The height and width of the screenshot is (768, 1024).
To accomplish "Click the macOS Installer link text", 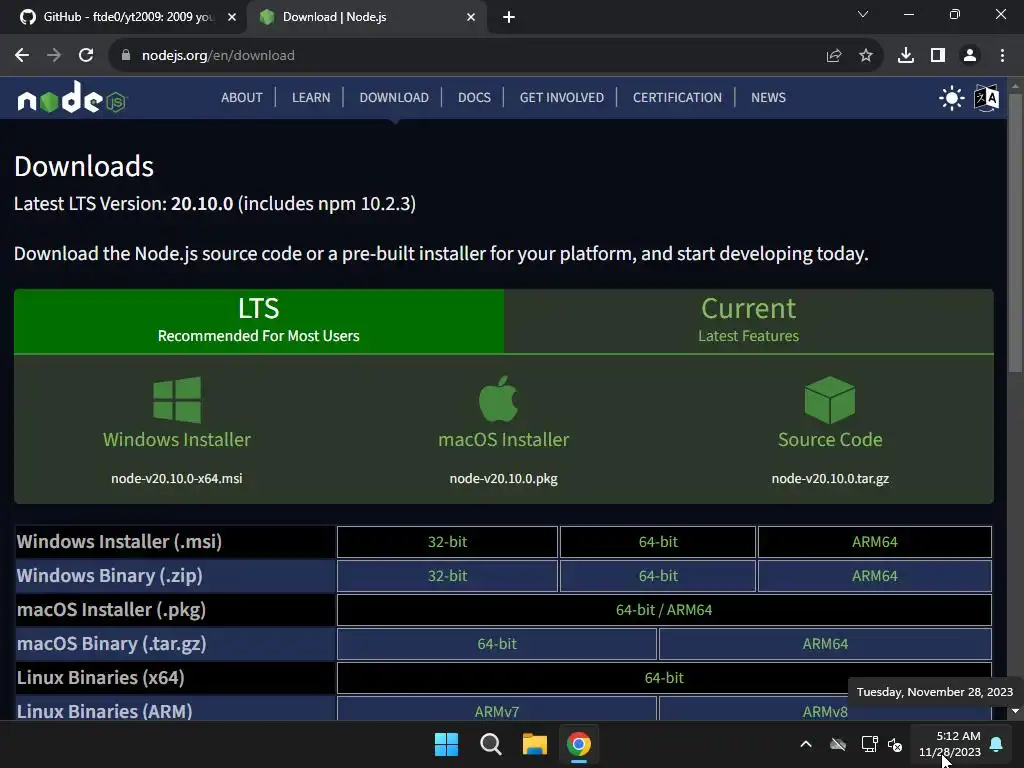I will tap(504, 440).
